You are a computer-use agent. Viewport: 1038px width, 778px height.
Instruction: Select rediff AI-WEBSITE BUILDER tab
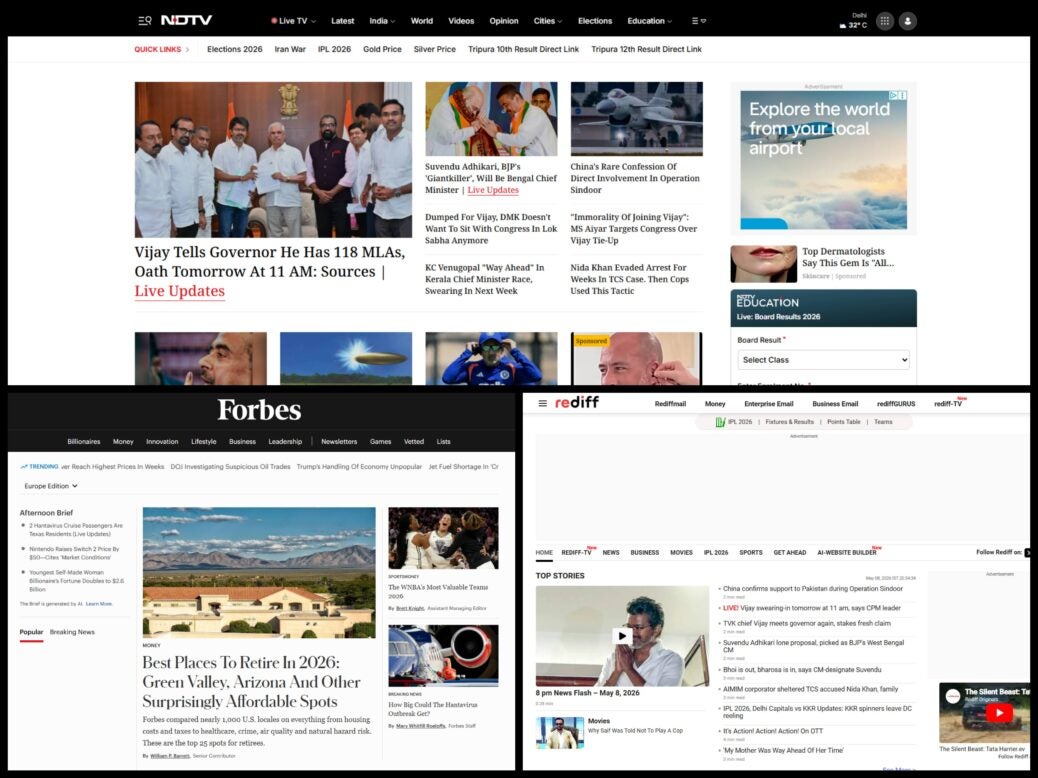(847, 552)
